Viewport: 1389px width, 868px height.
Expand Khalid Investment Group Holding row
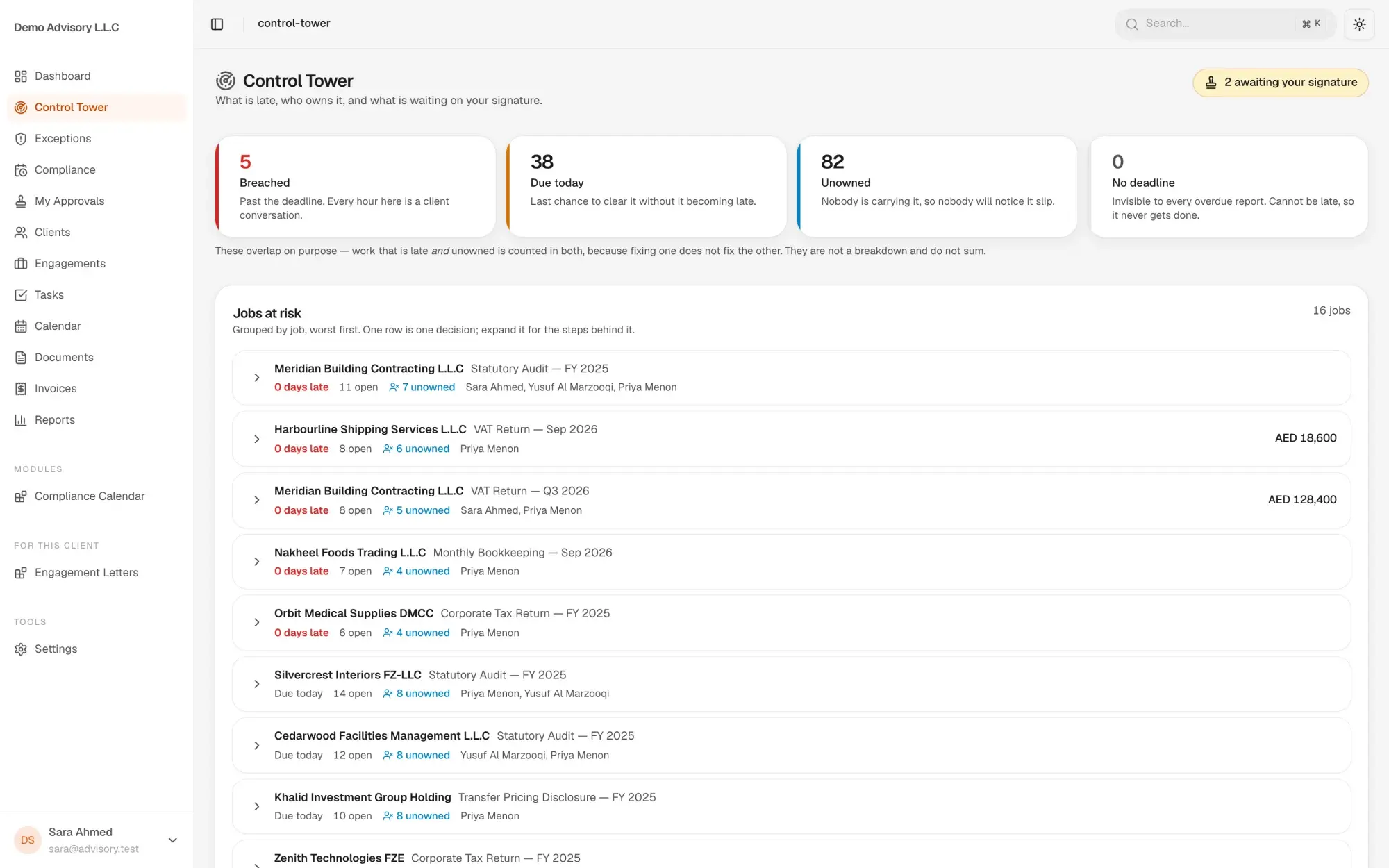click(x=257, y=807)
